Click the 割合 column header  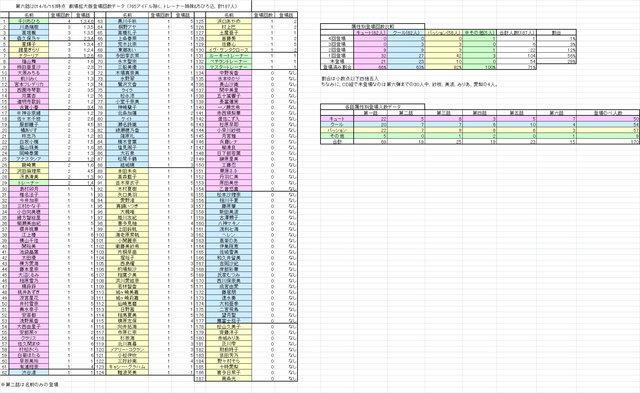click(x=556, y=32)
